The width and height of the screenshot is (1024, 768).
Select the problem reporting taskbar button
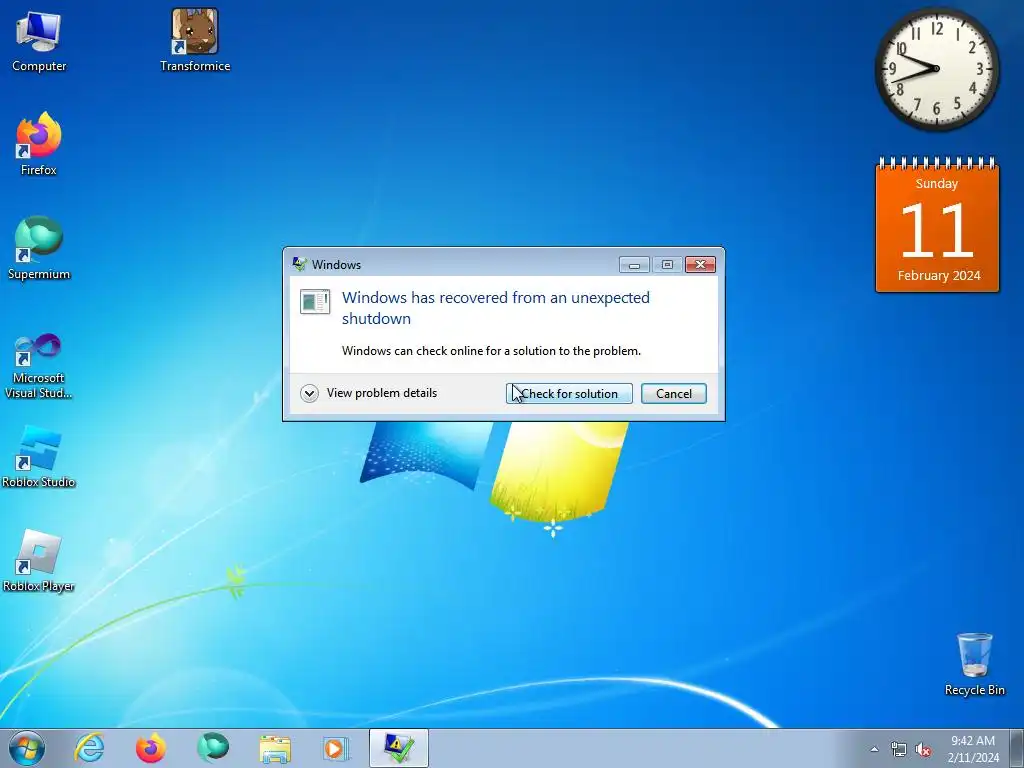(398, 748)
